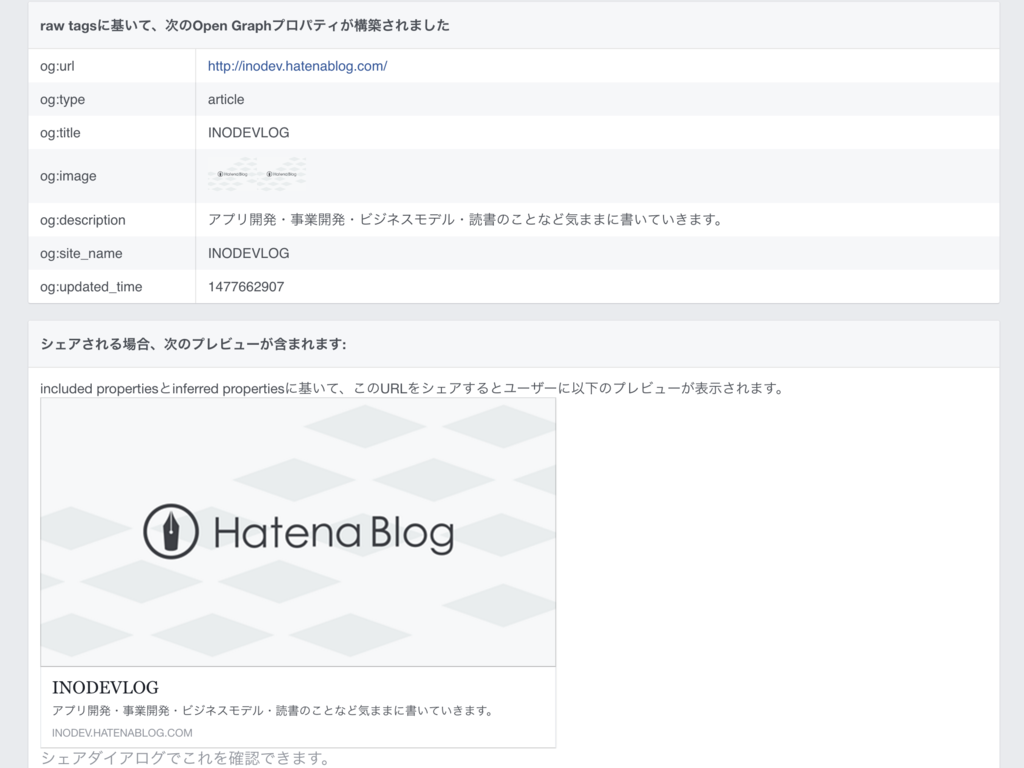
Task: Select the og:description value text
Action: (x=465, y=219)
